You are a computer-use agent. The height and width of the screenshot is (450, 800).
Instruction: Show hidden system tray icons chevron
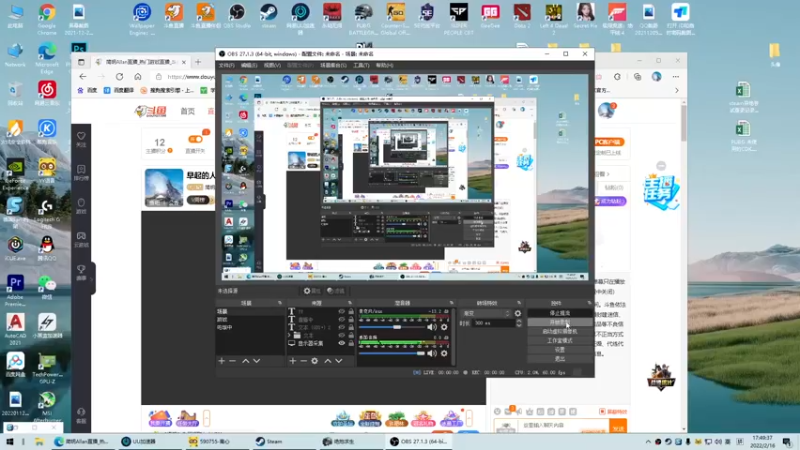click(x=648, y=442)
